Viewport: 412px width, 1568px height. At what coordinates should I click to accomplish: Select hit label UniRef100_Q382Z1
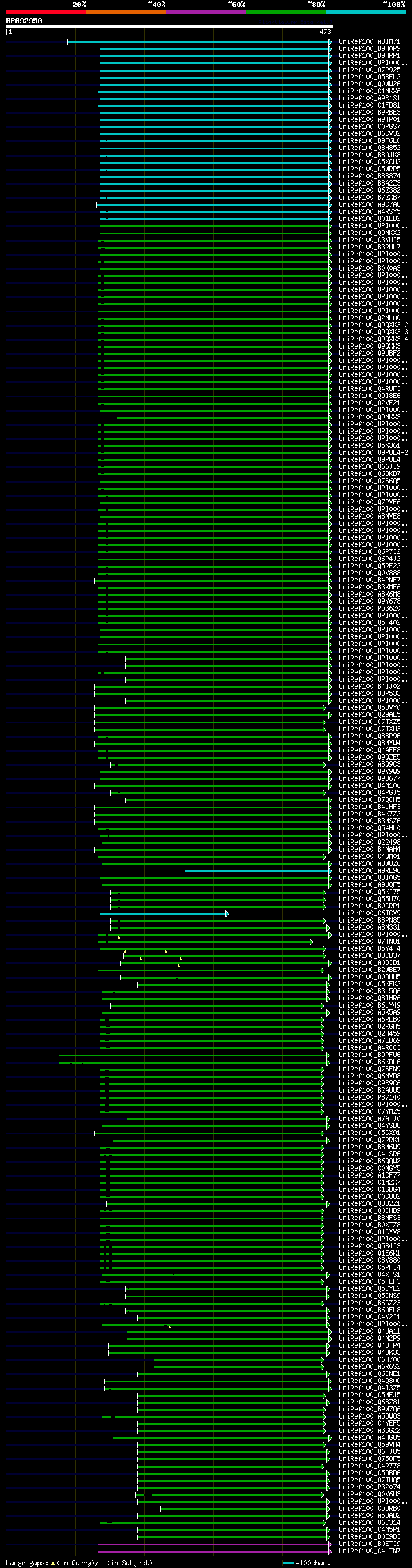click(370, 1203)
